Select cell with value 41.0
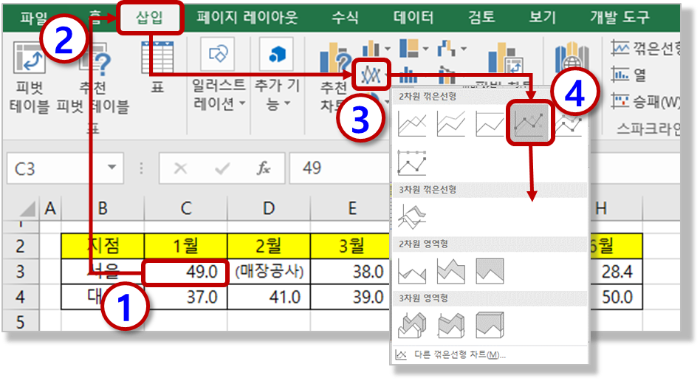 pyautogui.click(x=269, y=297)
